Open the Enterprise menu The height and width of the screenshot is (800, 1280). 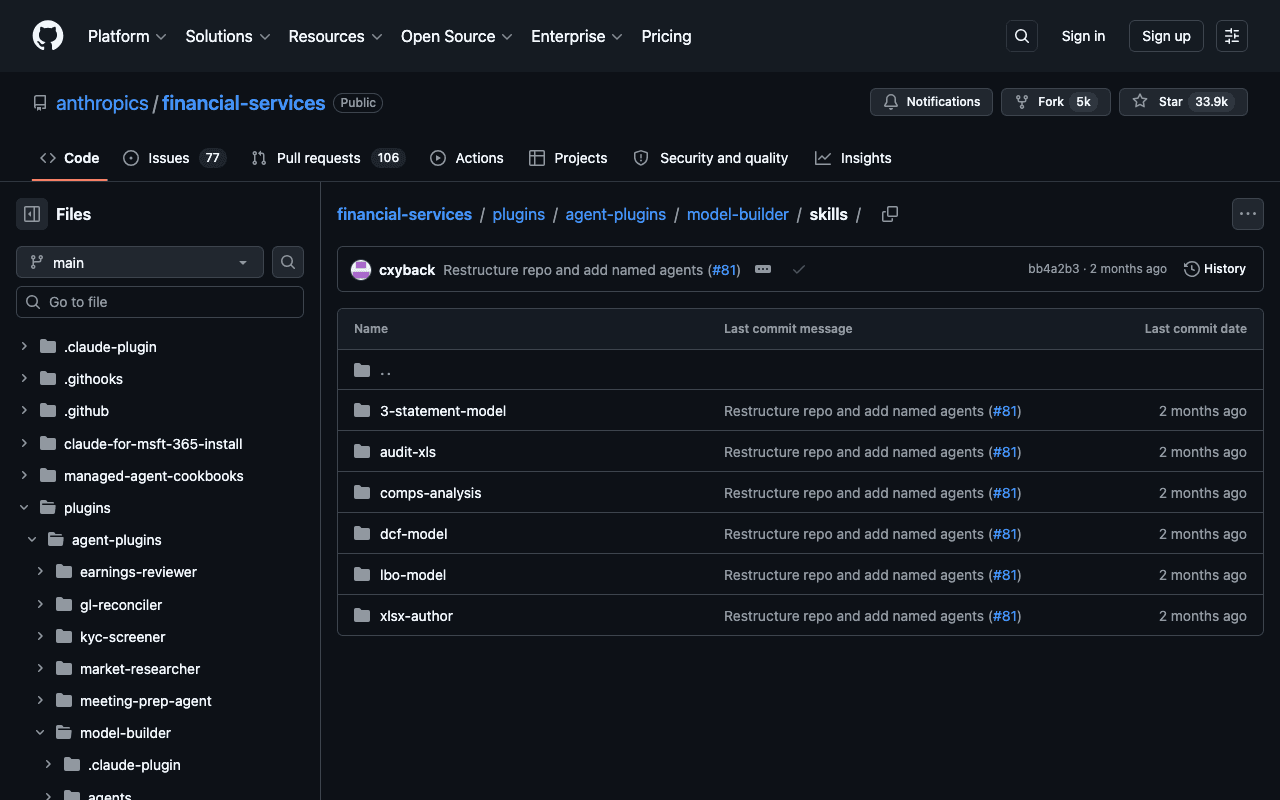click(577, 36)
